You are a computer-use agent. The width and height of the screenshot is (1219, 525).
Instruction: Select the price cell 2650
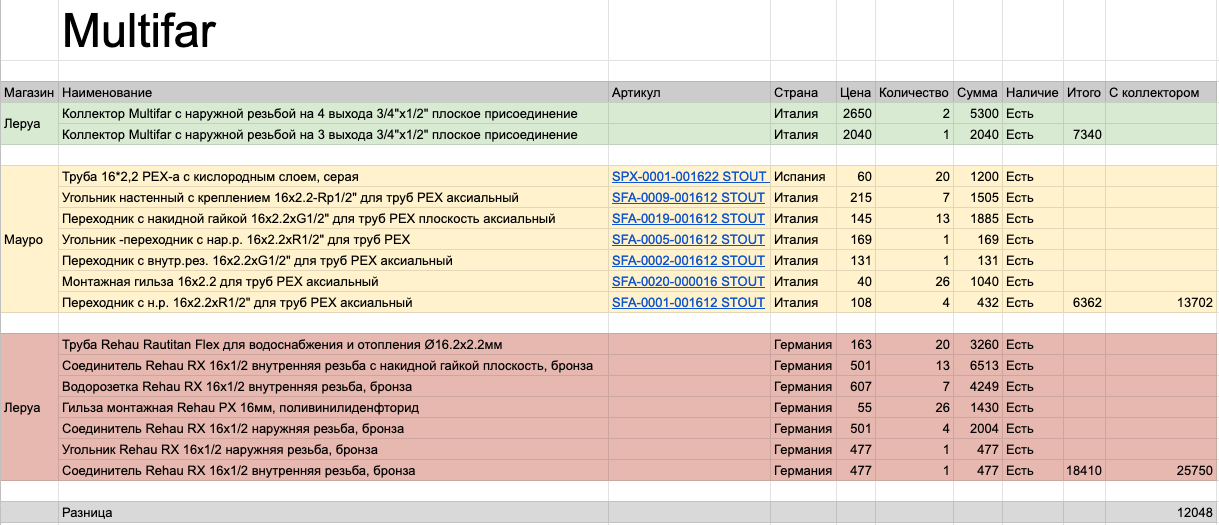[856, 114]
